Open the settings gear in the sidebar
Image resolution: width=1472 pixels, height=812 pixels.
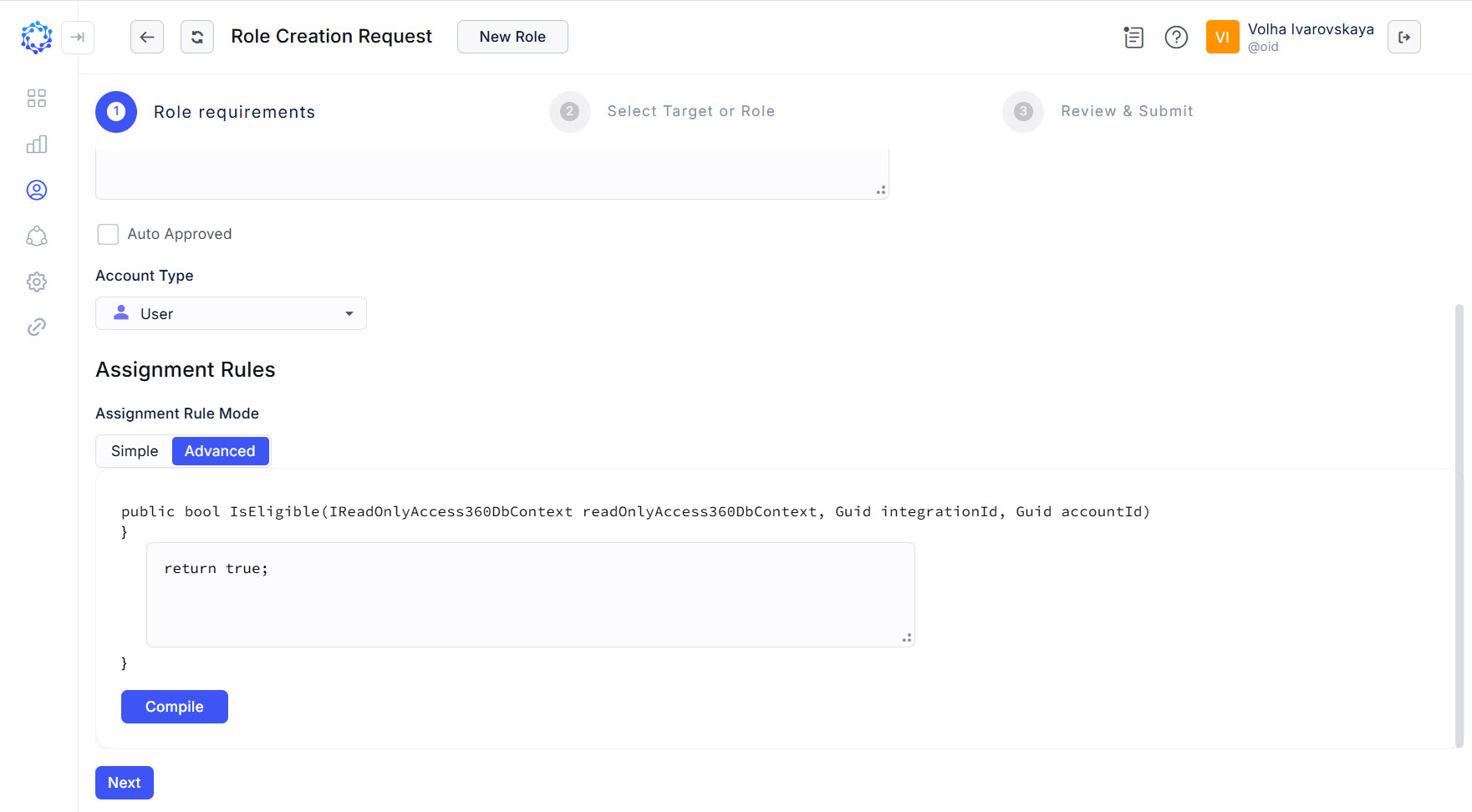point(37,282)
